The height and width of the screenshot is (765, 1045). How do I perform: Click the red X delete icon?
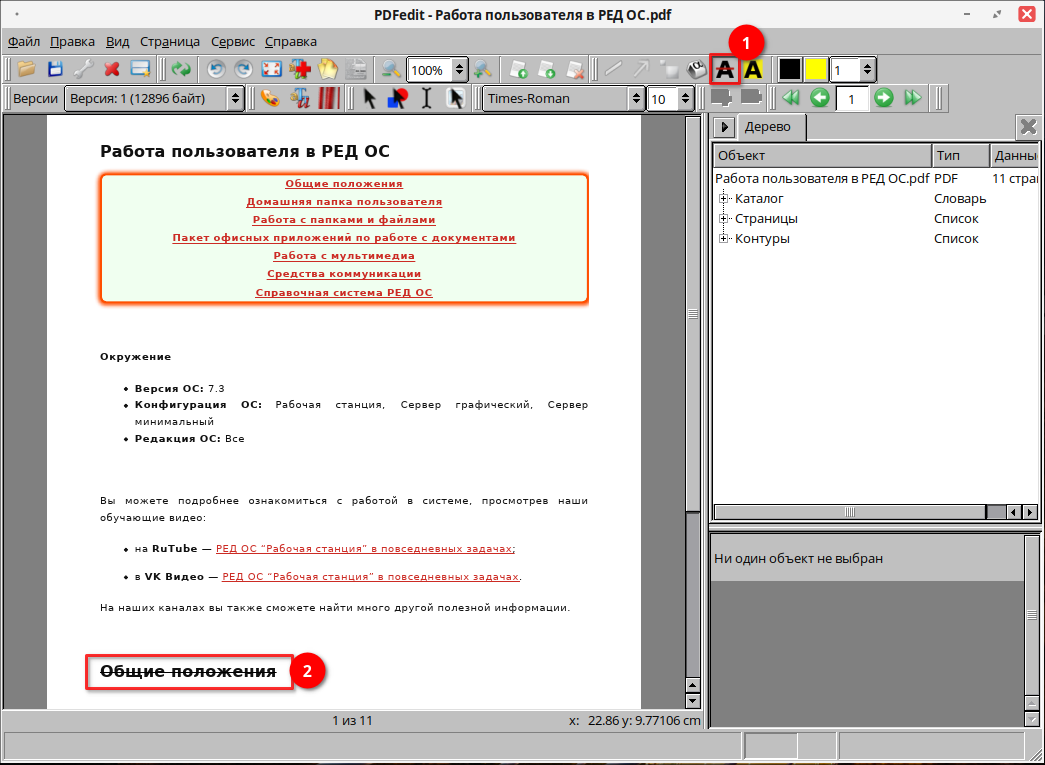[112, 70]
